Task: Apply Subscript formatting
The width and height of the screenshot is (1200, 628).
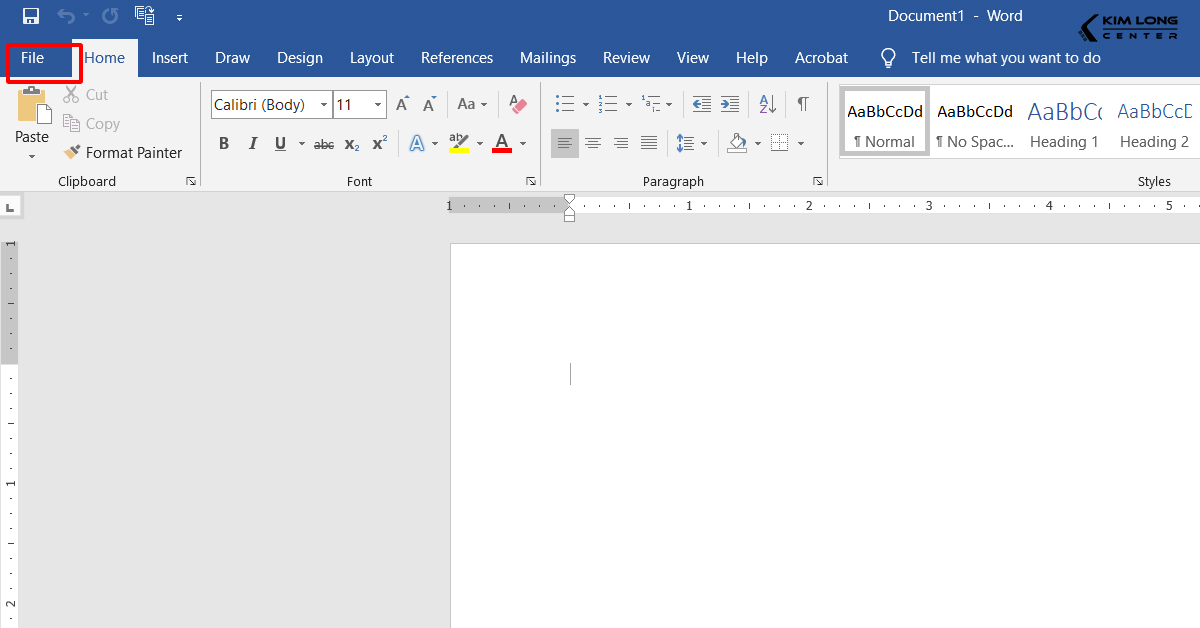Action: click(350, 144)
